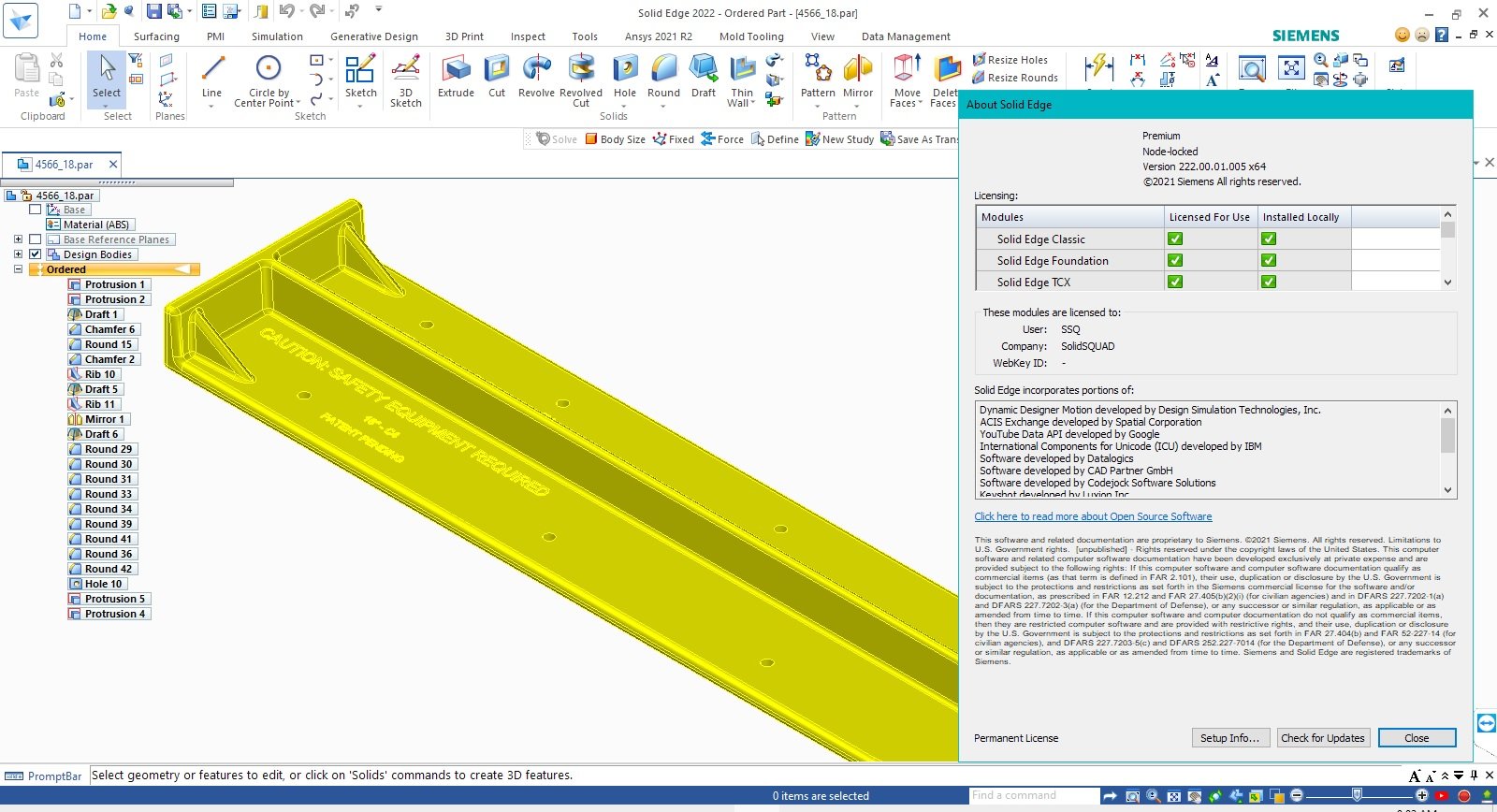The height and width of the screenshot is (812, 1497).
Task: Open the Open Source Software link
Action: pos(1093,516)
